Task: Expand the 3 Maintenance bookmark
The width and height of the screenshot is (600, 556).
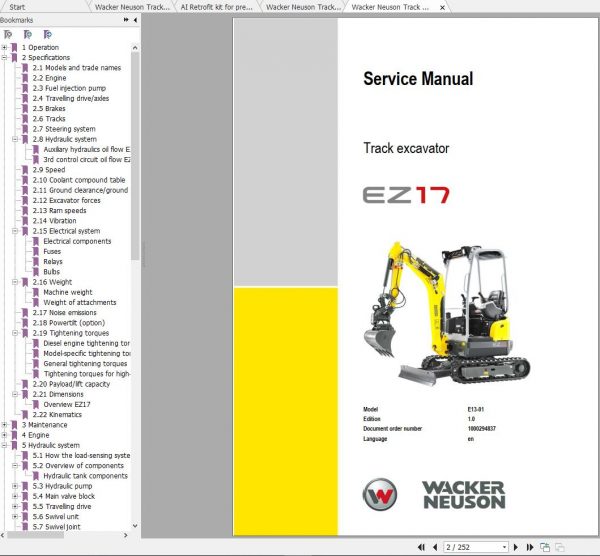Action: click(x=4, y=425)
